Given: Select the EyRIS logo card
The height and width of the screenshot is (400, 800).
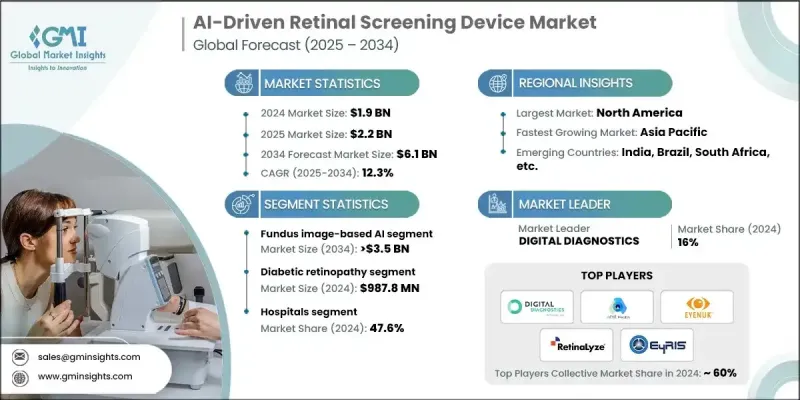Looking at the screenshot, I should tap(656, 345).
